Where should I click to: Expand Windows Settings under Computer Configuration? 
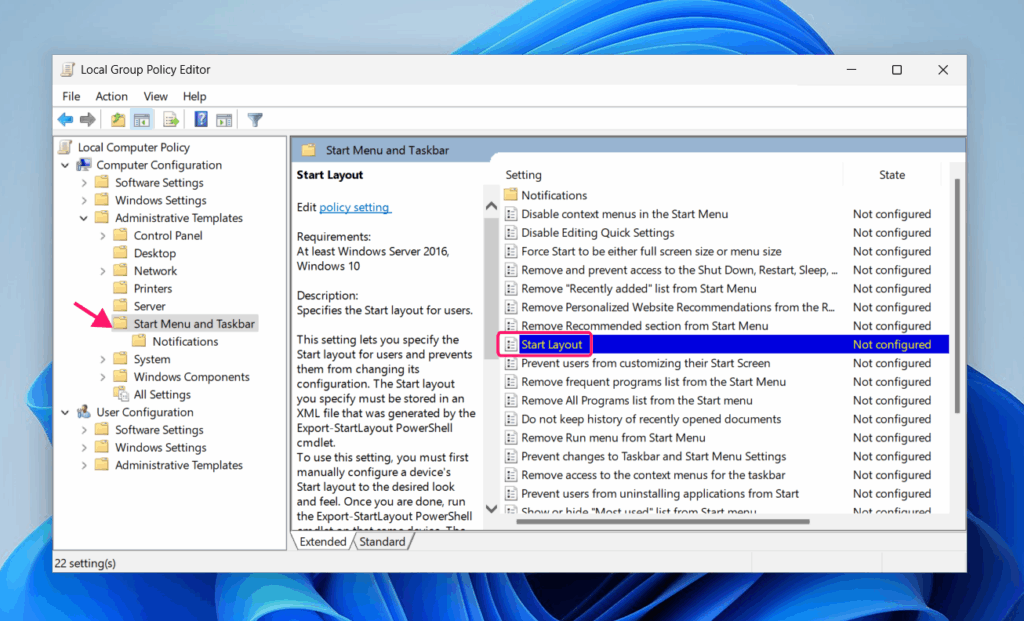click(x=84, y=200)
